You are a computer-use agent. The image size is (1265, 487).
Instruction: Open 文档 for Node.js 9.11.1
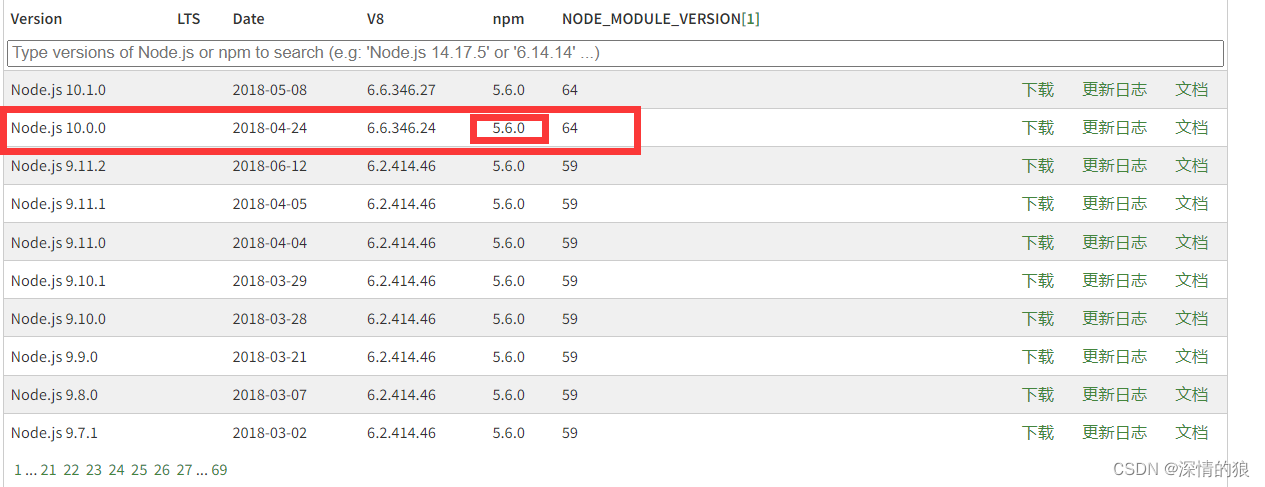pyautogui.click(x=1191, y=204)
